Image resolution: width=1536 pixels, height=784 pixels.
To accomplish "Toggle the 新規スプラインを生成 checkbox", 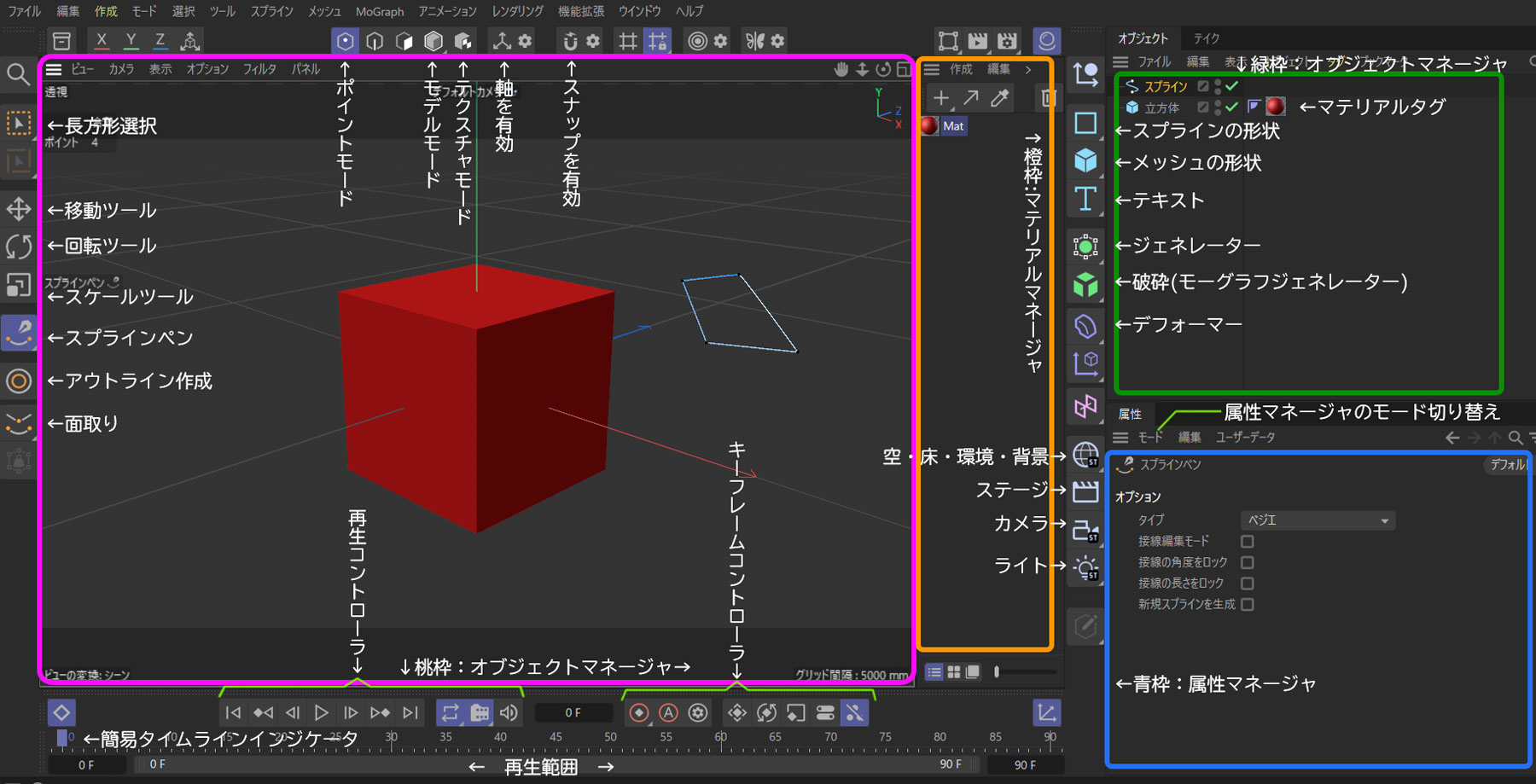I will (1247, 605).
